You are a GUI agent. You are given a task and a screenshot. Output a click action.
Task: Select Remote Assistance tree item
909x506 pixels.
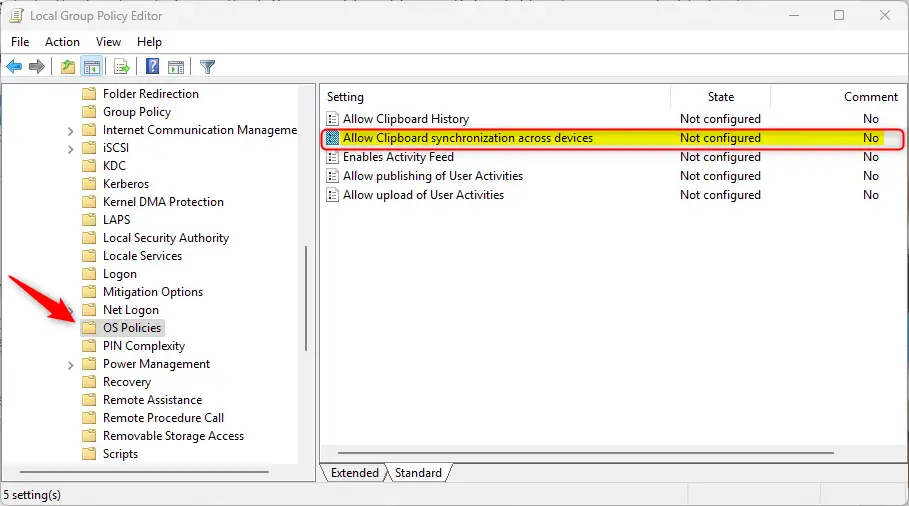pos(152,399)
